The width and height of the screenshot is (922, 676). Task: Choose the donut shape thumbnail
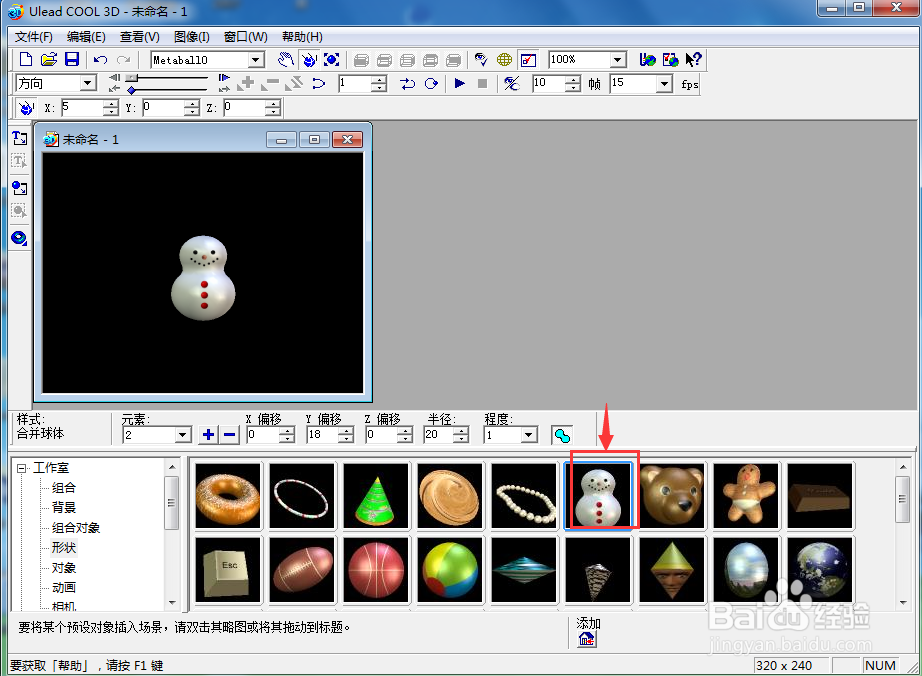[228, 496]
